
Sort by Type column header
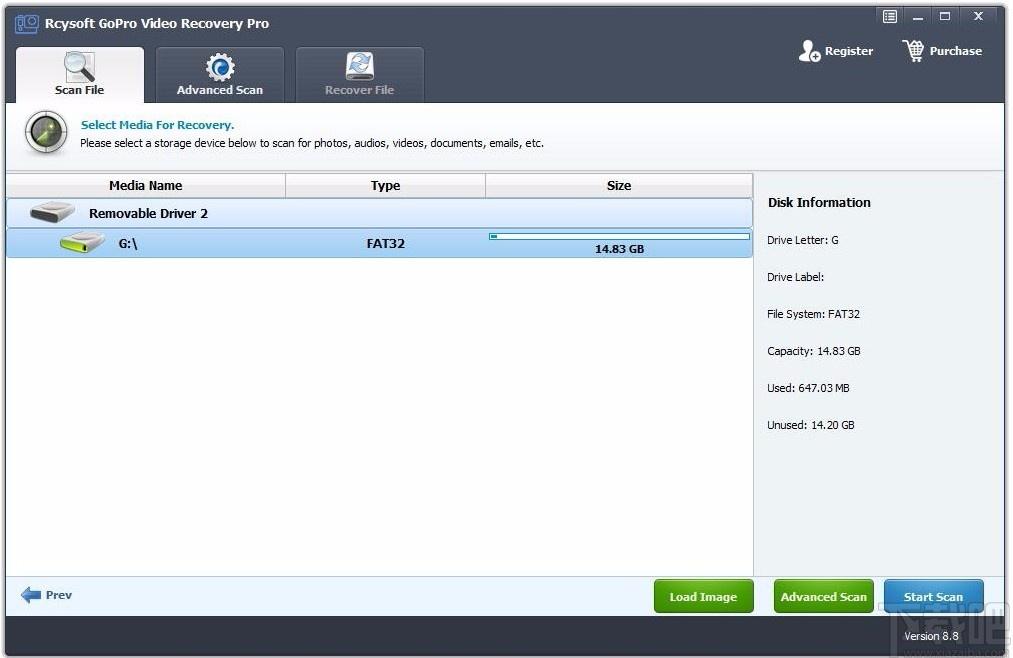coord(385,186)
